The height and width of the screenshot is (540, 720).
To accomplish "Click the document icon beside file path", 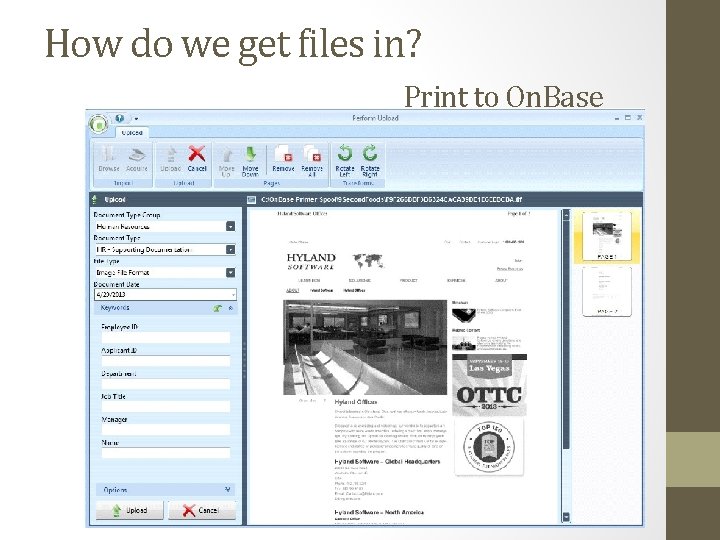I will pyautogui.click(x=251, y=200).
